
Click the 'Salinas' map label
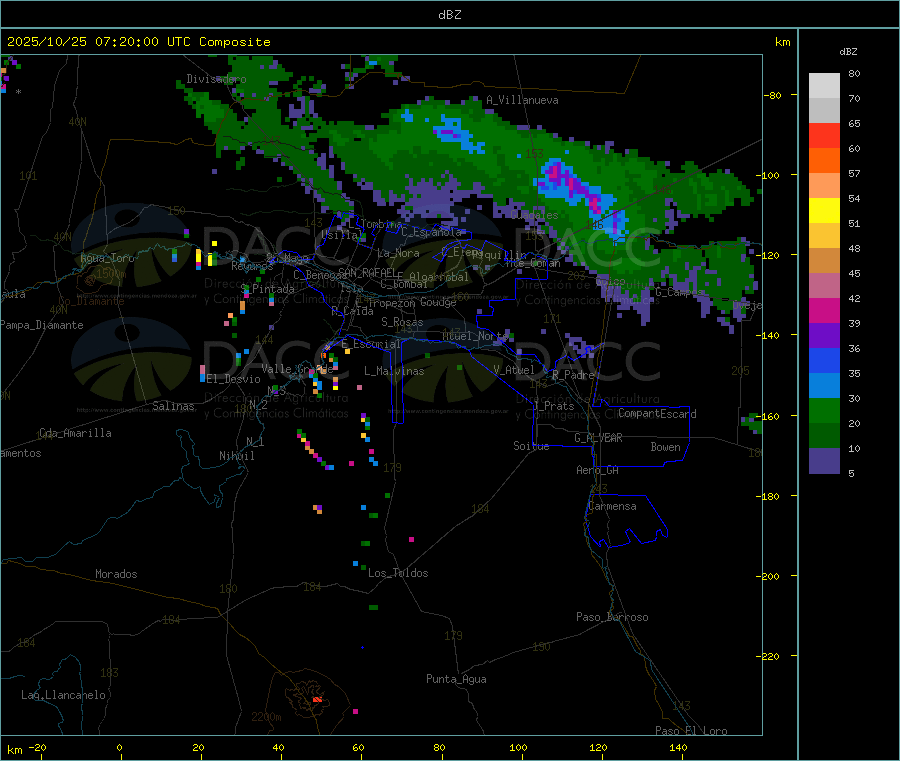(173, 406)
